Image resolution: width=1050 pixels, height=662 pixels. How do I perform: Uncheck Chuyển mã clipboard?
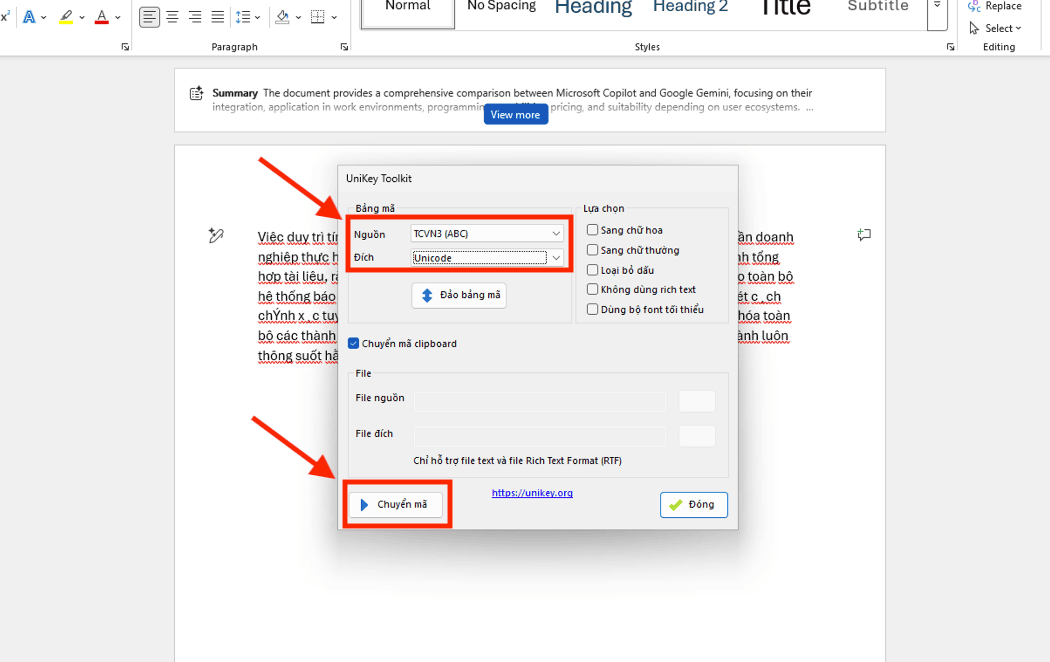(353, 342)
